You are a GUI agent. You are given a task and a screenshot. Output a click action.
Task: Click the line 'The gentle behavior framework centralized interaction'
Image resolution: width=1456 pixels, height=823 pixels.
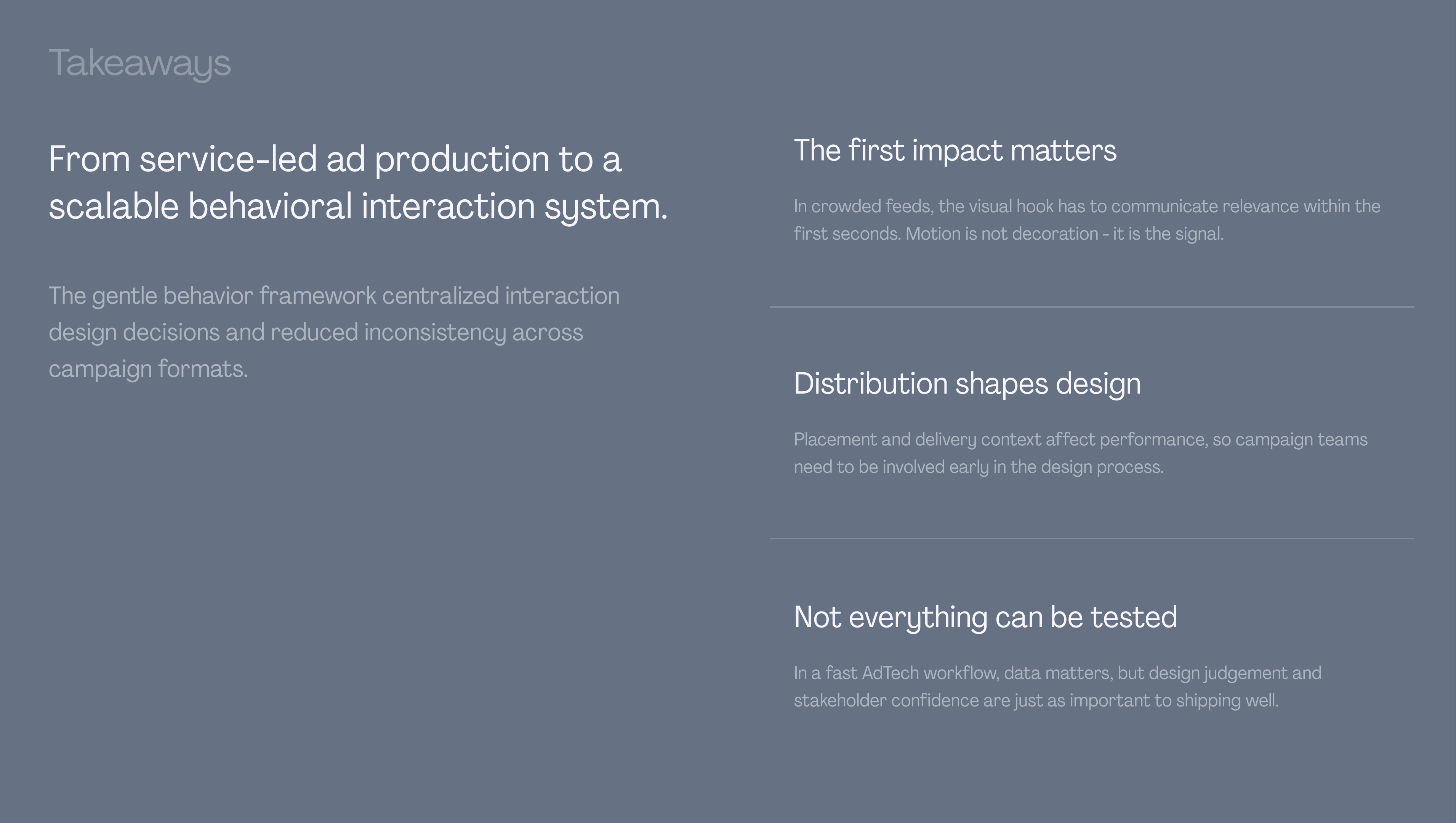point(334,296)
